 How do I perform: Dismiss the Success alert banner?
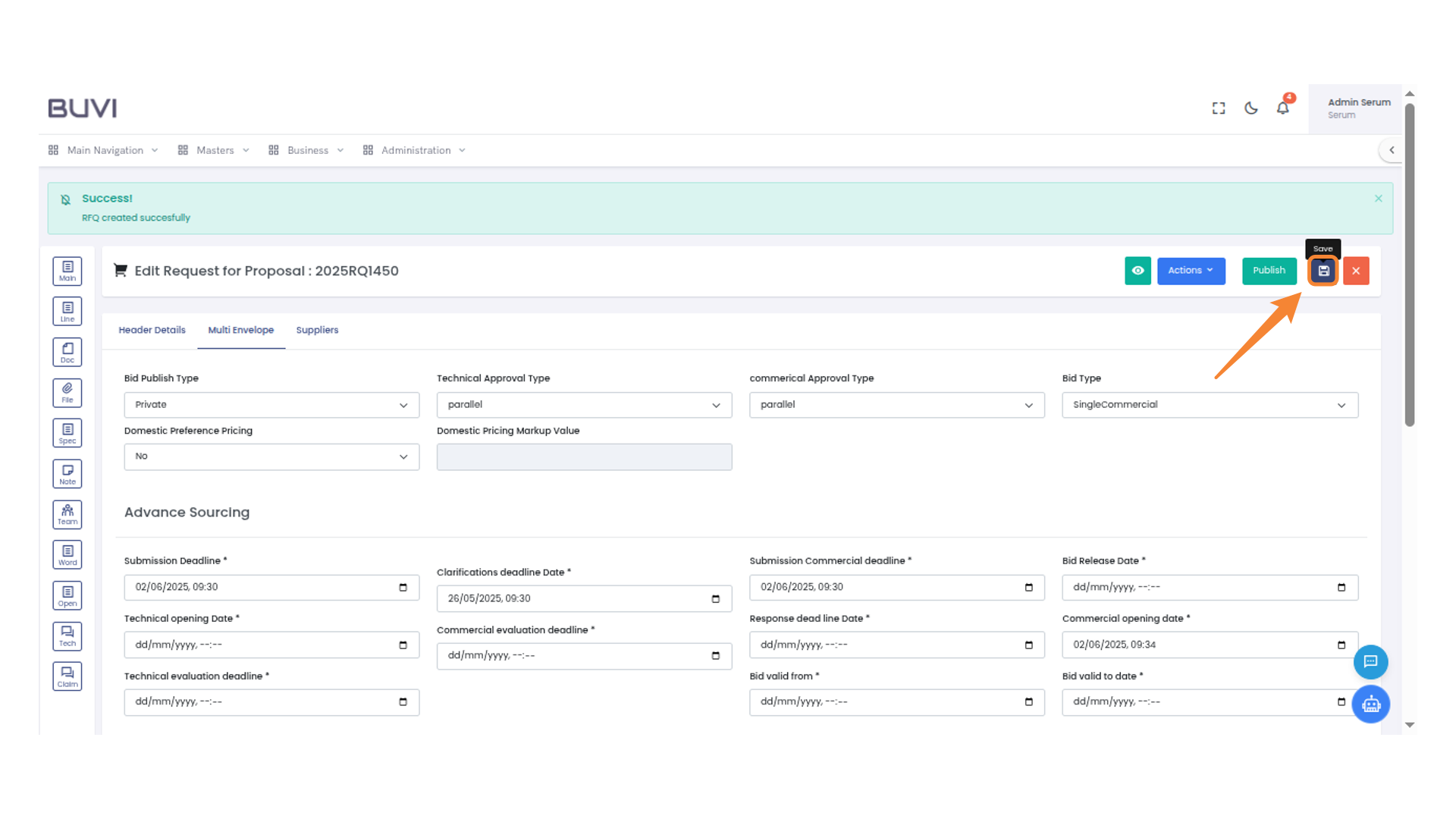point(1379,199)
